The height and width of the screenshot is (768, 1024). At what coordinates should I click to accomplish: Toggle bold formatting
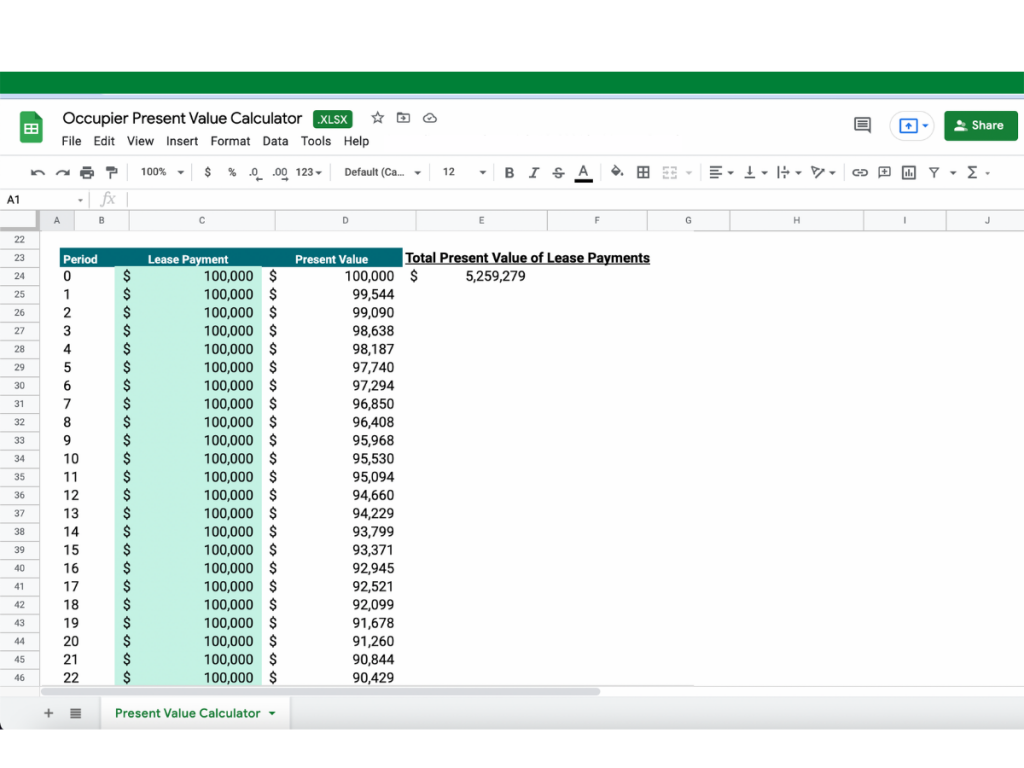point(509,172)
